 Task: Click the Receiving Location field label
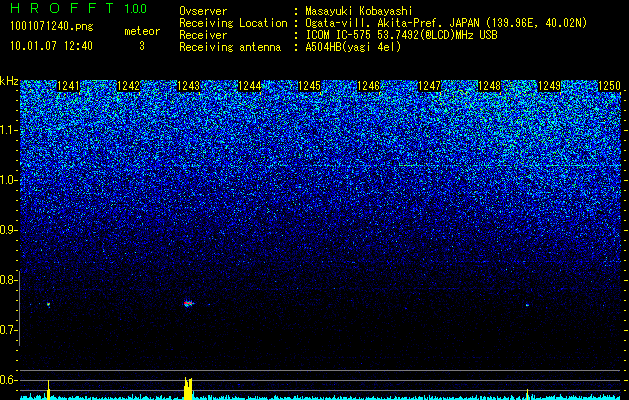(233, 23)
